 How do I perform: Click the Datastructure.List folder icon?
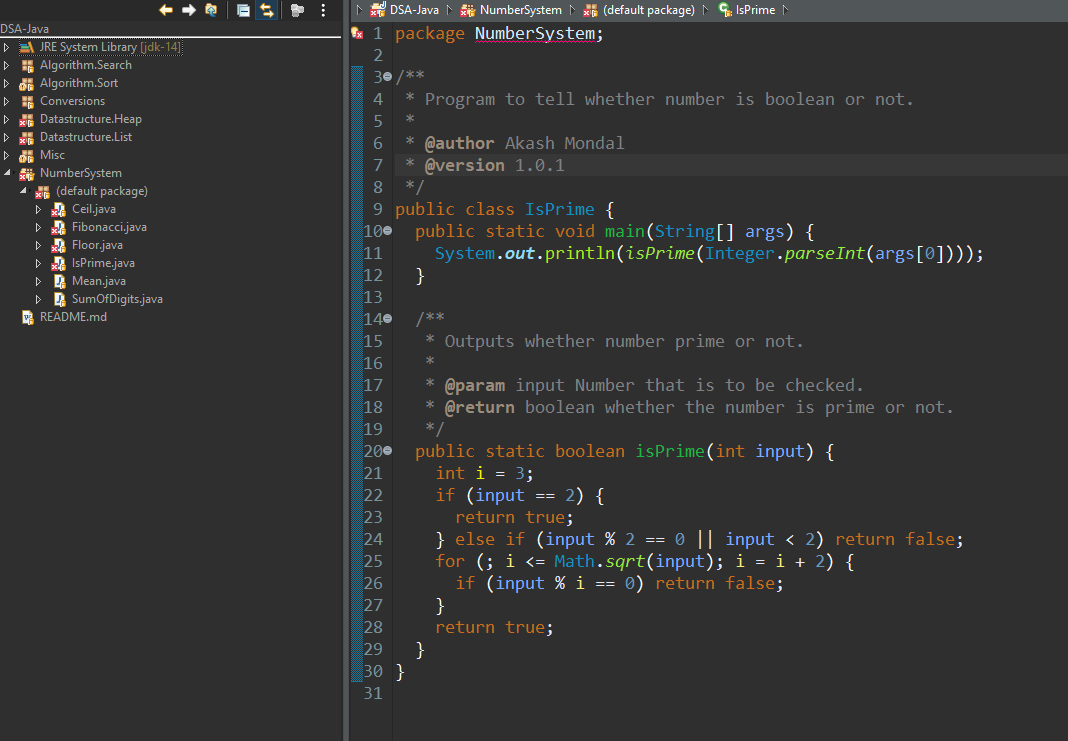click(x=27, y=138)
